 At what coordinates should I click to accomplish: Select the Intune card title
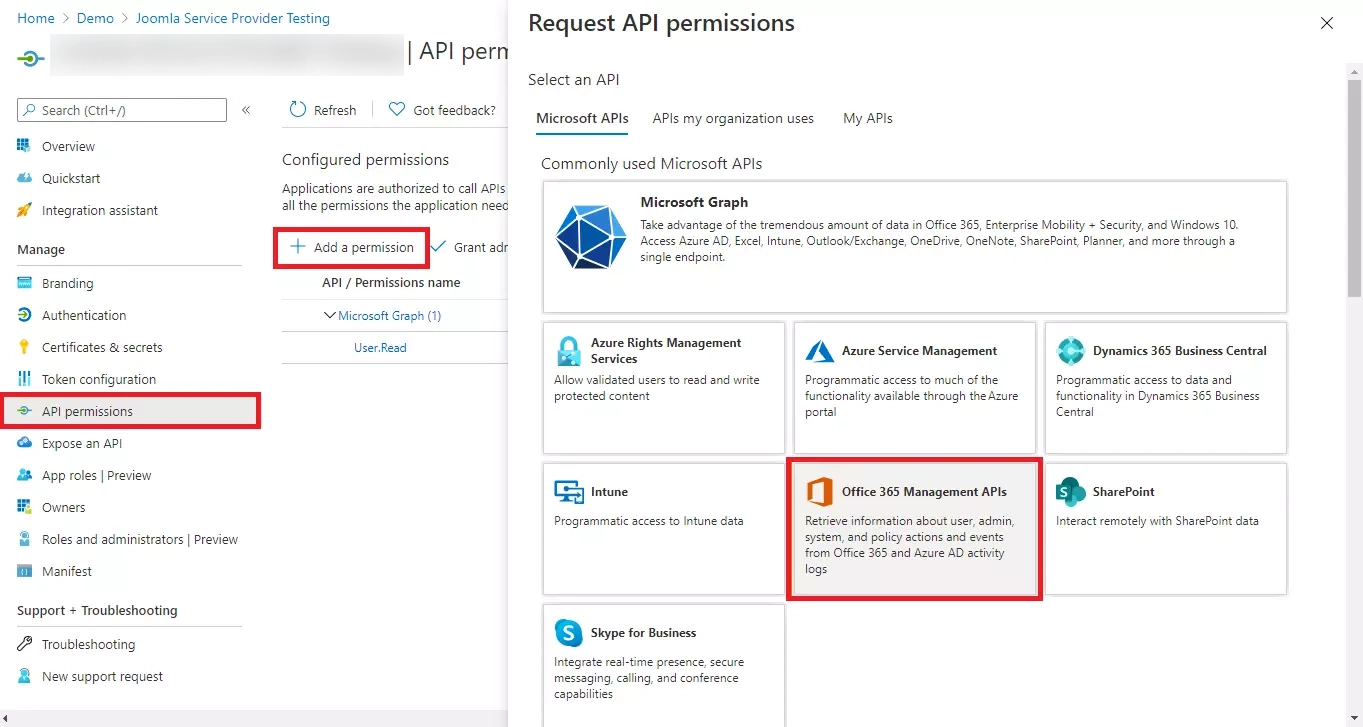tap(610, 492)
